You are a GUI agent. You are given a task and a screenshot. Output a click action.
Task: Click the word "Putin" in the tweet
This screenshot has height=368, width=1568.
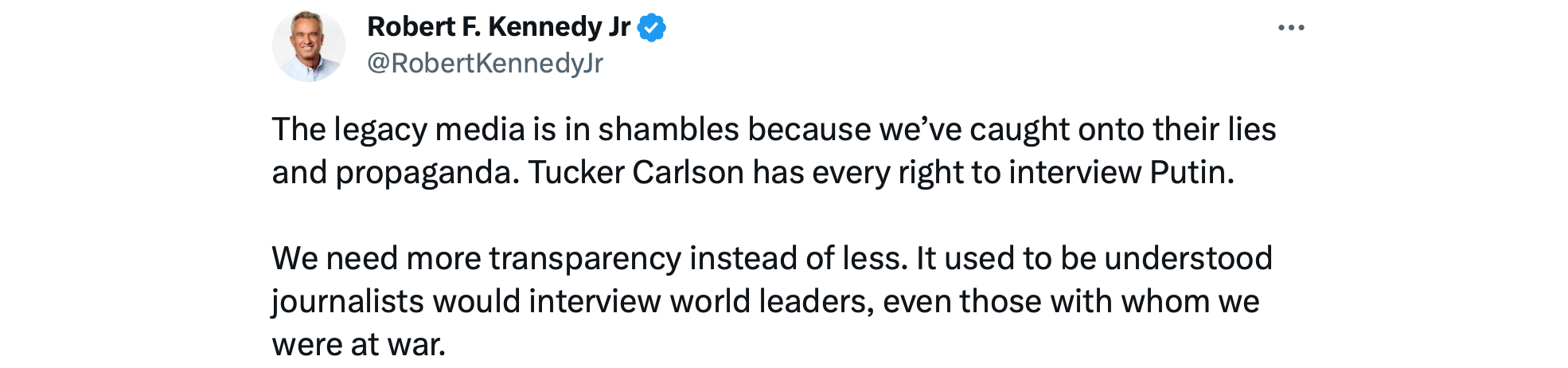(x=1192, y=173)
